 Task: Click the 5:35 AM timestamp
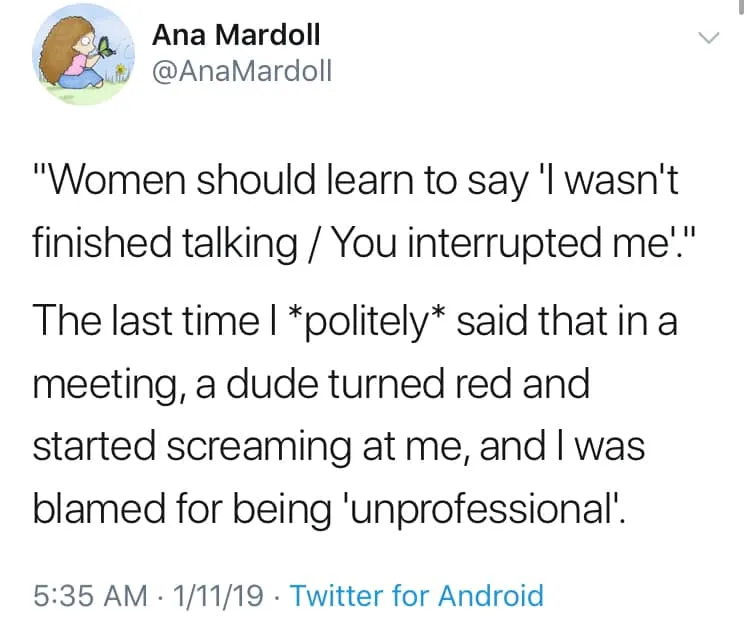(90, 596)
